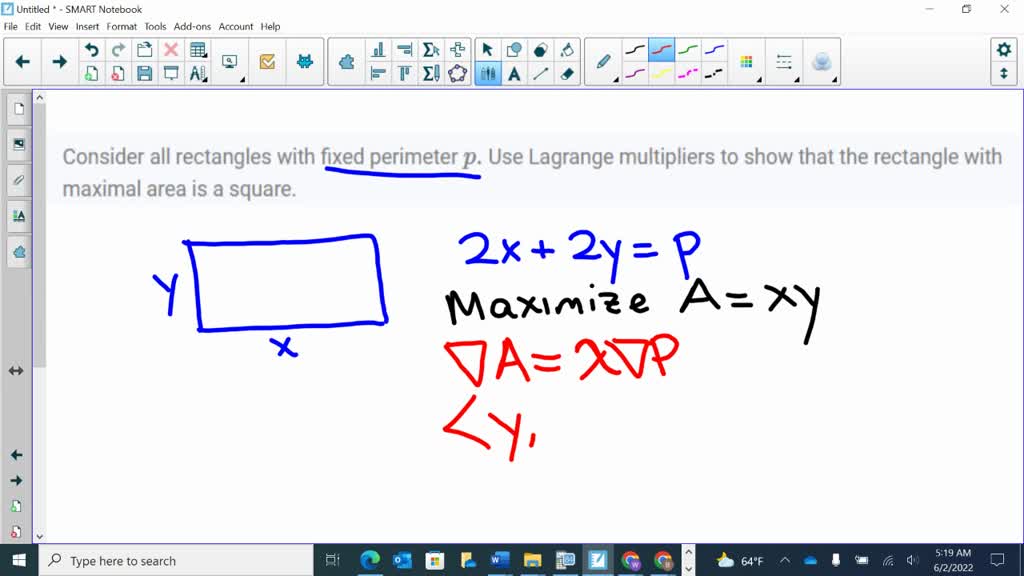Image resolution: width=1024 pixels, height=576 pixels.
Task: Enable the dashed black pen style
Action: 714,72
